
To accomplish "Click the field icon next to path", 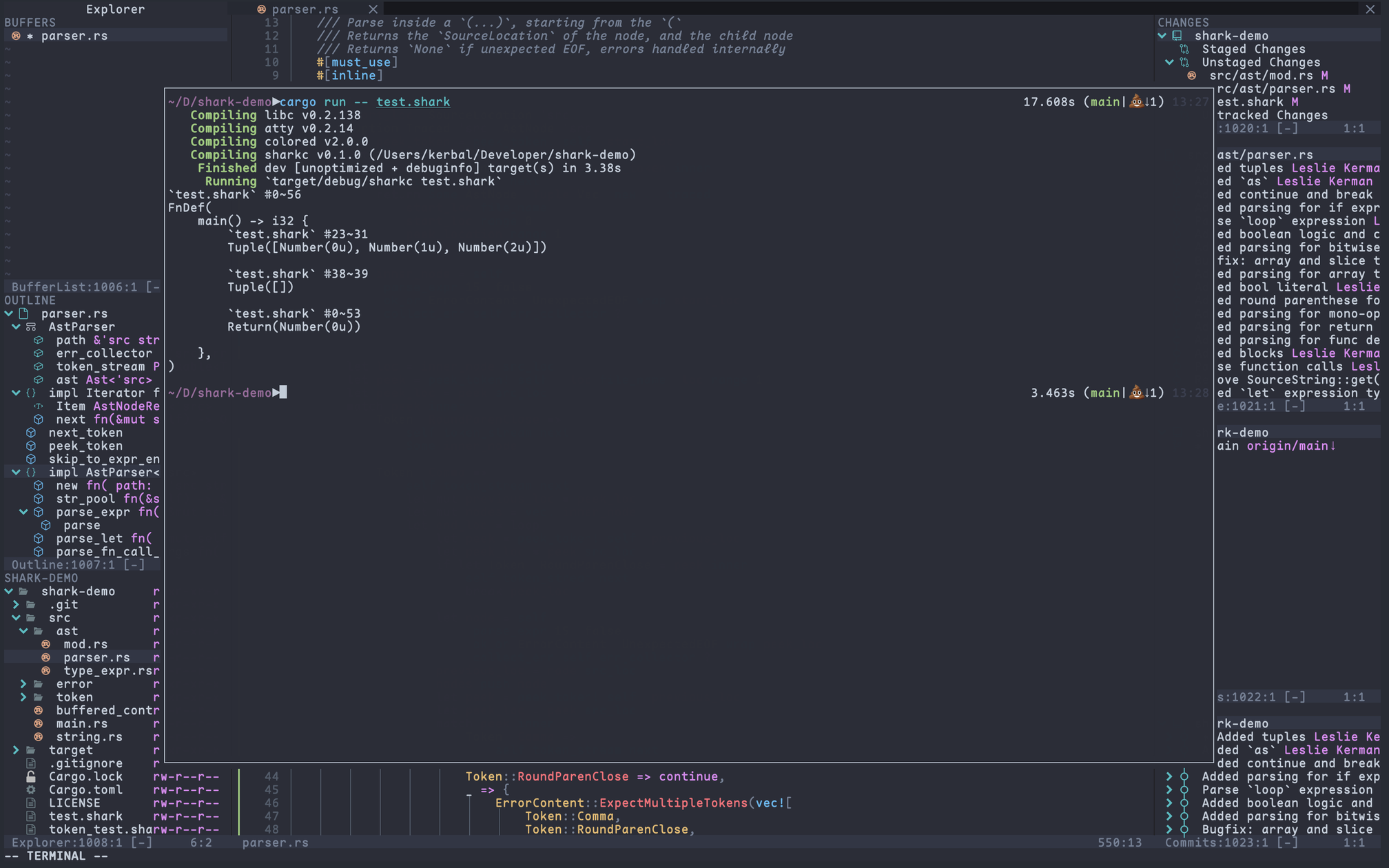I will pyautogui.click(x=39, y=340).
